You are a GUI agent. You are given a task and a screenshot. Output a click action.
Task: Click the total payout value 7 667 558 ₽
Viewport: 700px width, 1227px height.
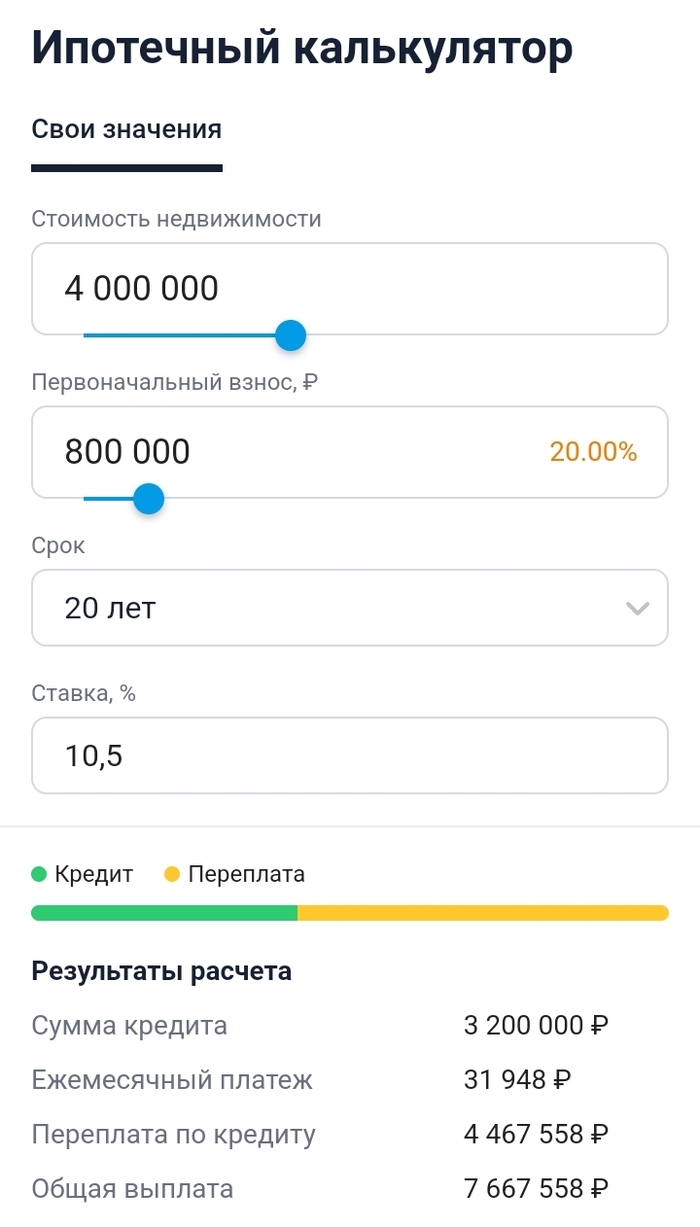tap(536, 1188)
